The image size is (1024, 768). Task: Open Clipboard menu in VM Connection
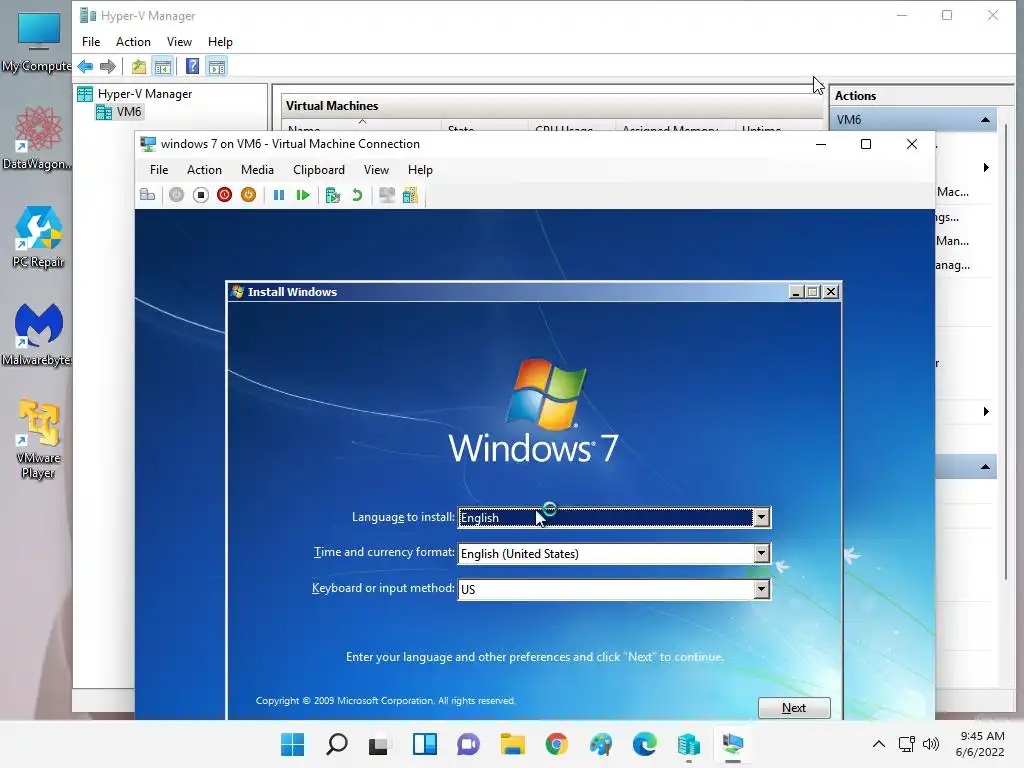click(x=319, y=170)
